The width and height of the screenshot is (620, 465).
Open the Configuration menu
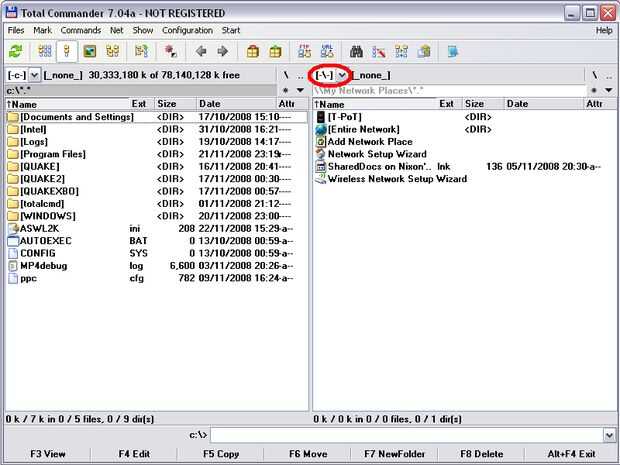[187, 30]
